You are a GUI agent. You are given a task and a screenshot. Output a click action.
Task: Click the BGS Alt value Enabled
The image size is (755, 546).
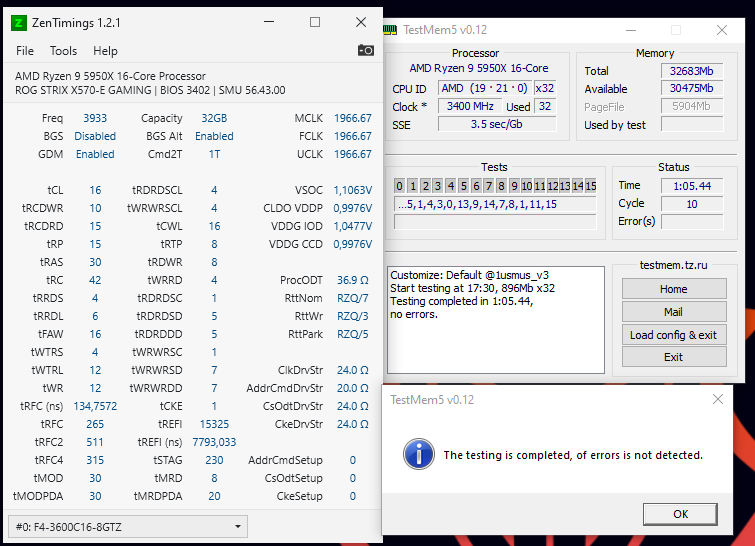click(x=214, y=136)
